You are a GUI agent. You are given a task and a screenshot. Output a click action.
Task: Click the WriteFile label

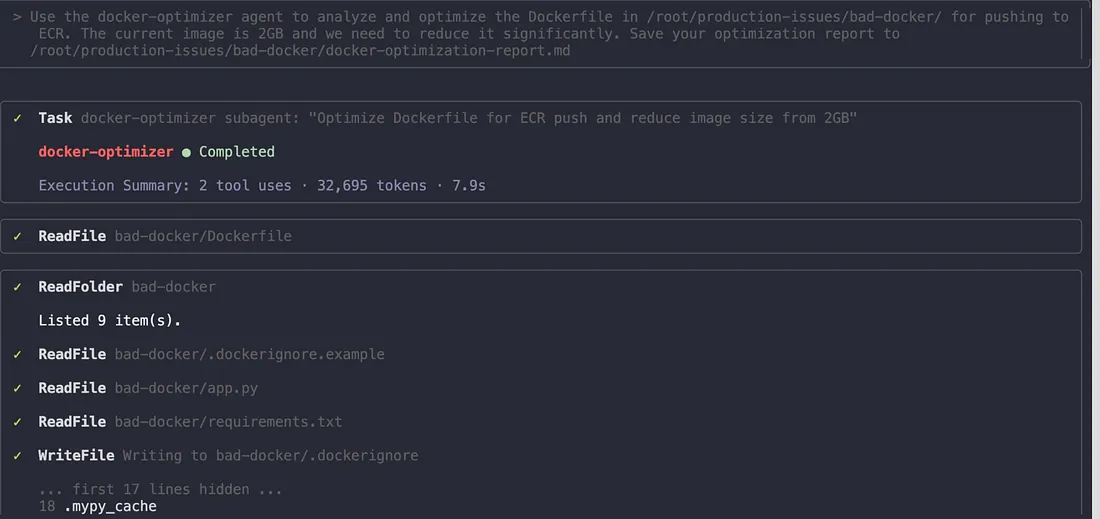pyautogui.click(x=76, y=455)
